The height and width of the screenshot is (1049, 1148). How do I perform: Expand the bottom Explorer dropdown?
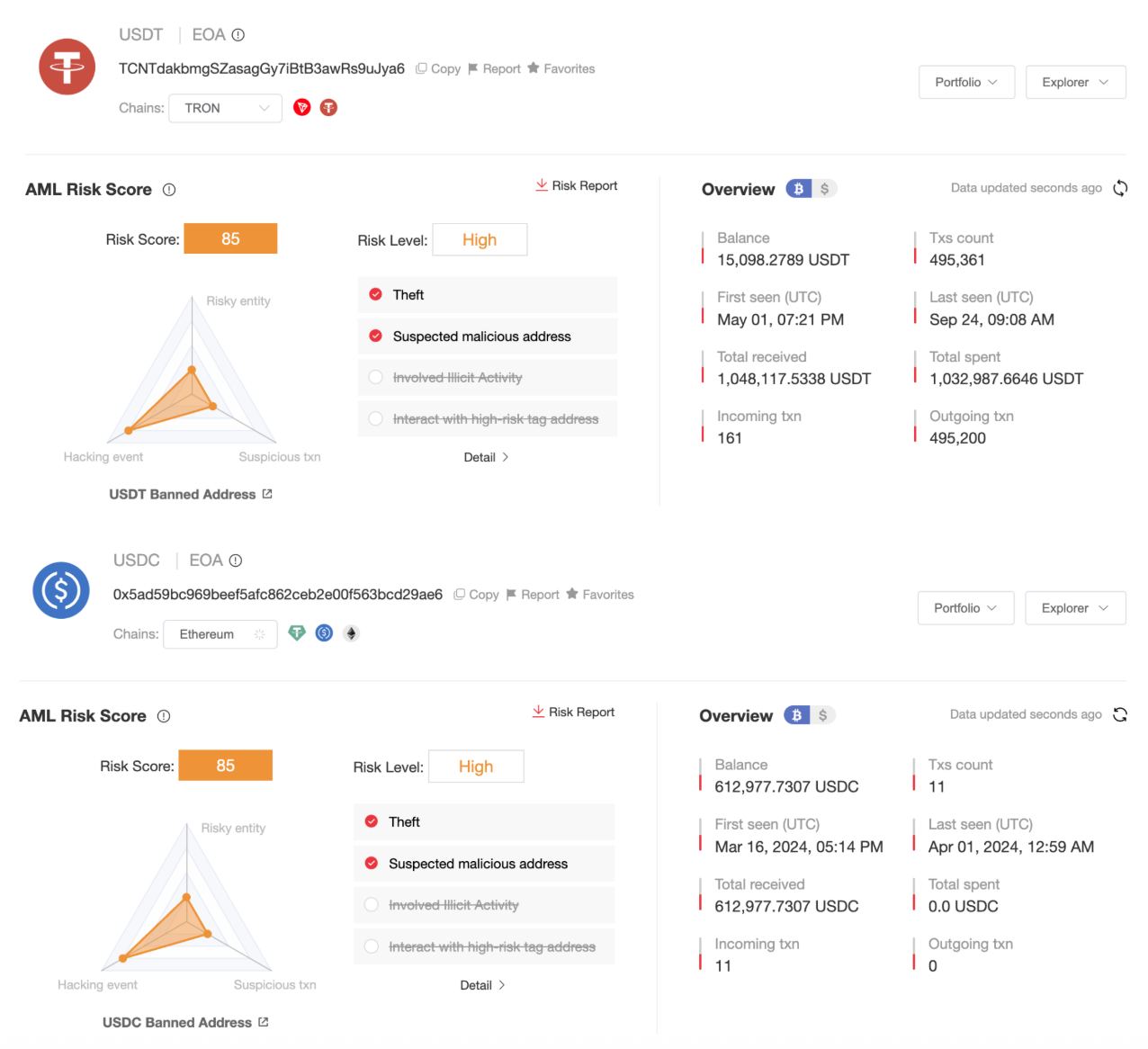(1075, 608)
